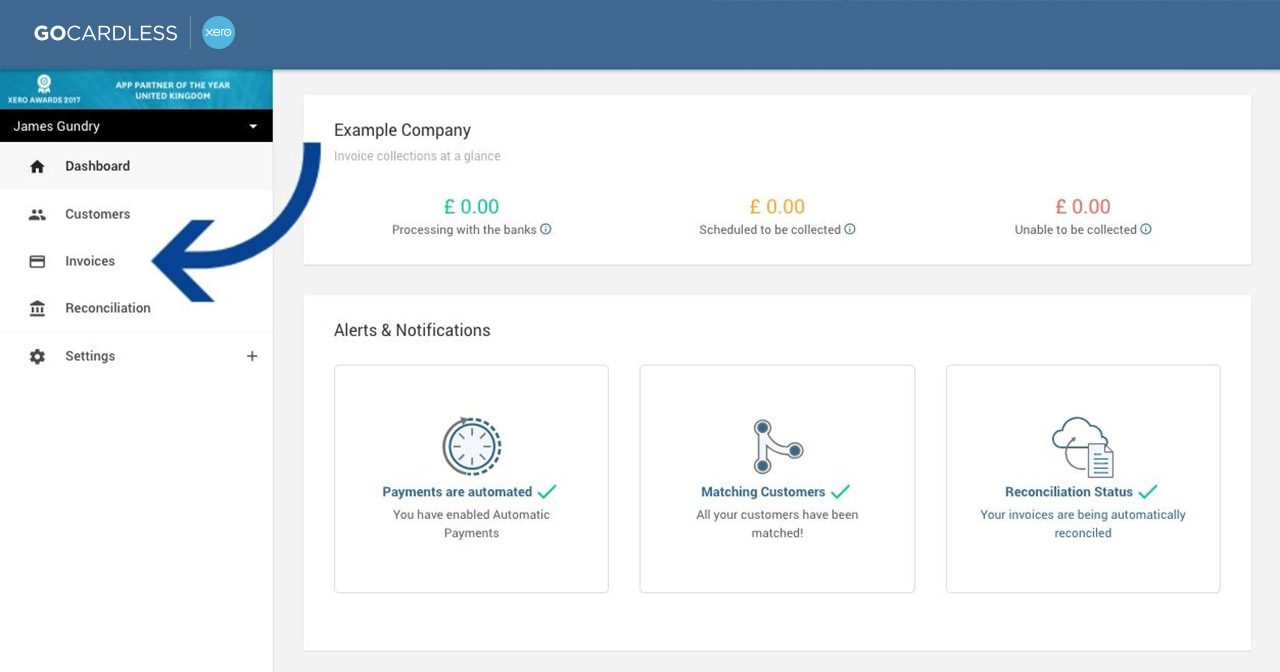
Task: Click the orange £ 0.00 scheduled amount
Action: click(777, 207)
